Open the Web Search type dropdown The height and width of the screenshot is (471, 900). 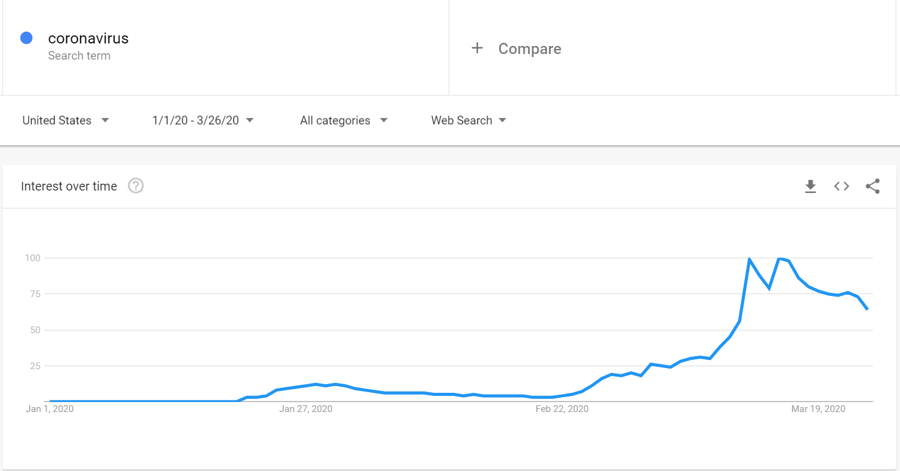point(468,120)
